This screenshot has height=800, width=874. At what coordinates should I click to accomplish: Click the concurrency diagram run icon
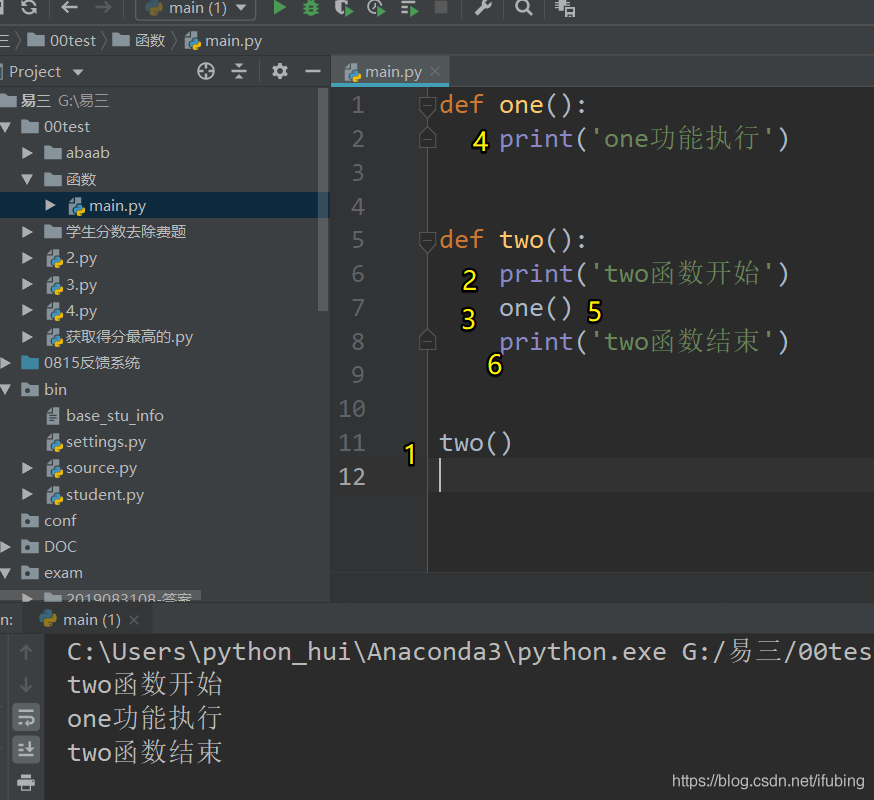[x=409, y=8]
